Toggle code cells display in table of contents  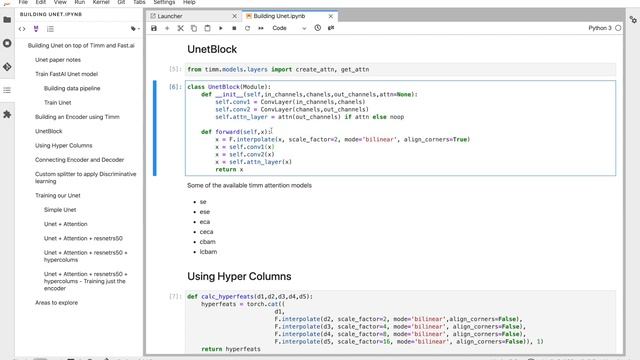coord(22,29)
